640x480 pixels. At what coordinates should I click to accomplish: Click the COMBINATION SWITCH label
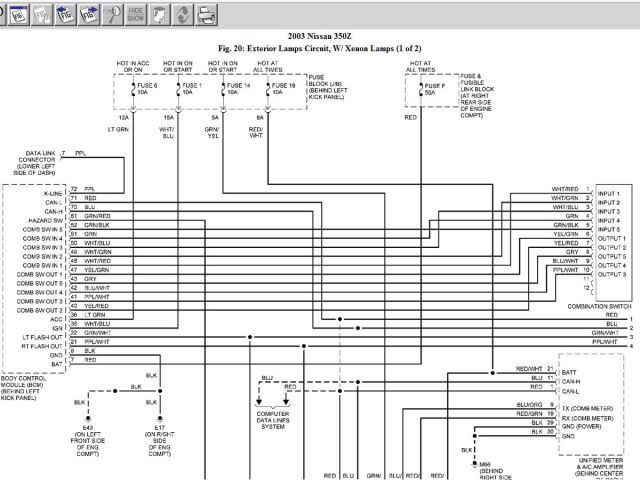[x=597, y=305]
